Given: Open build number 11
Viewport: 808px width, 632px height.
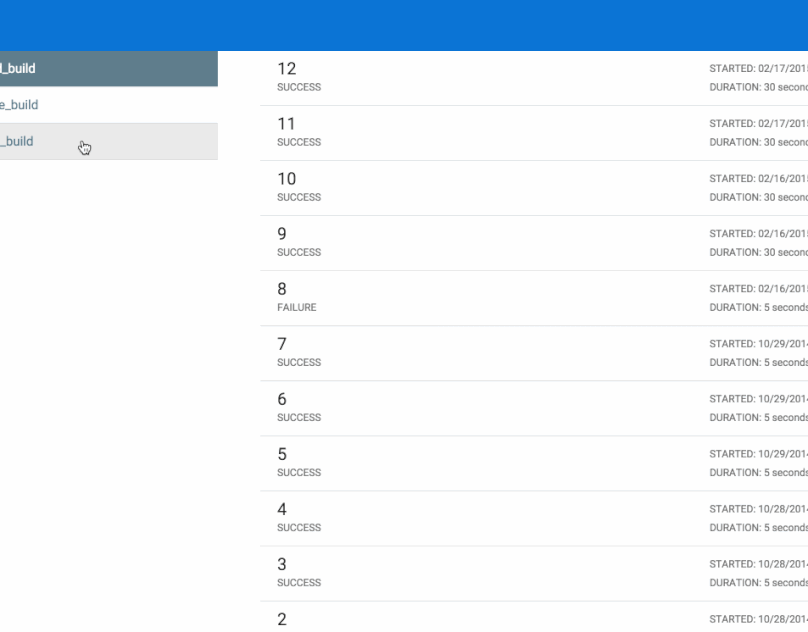Looking at the screenshot, I should (286, 124).
